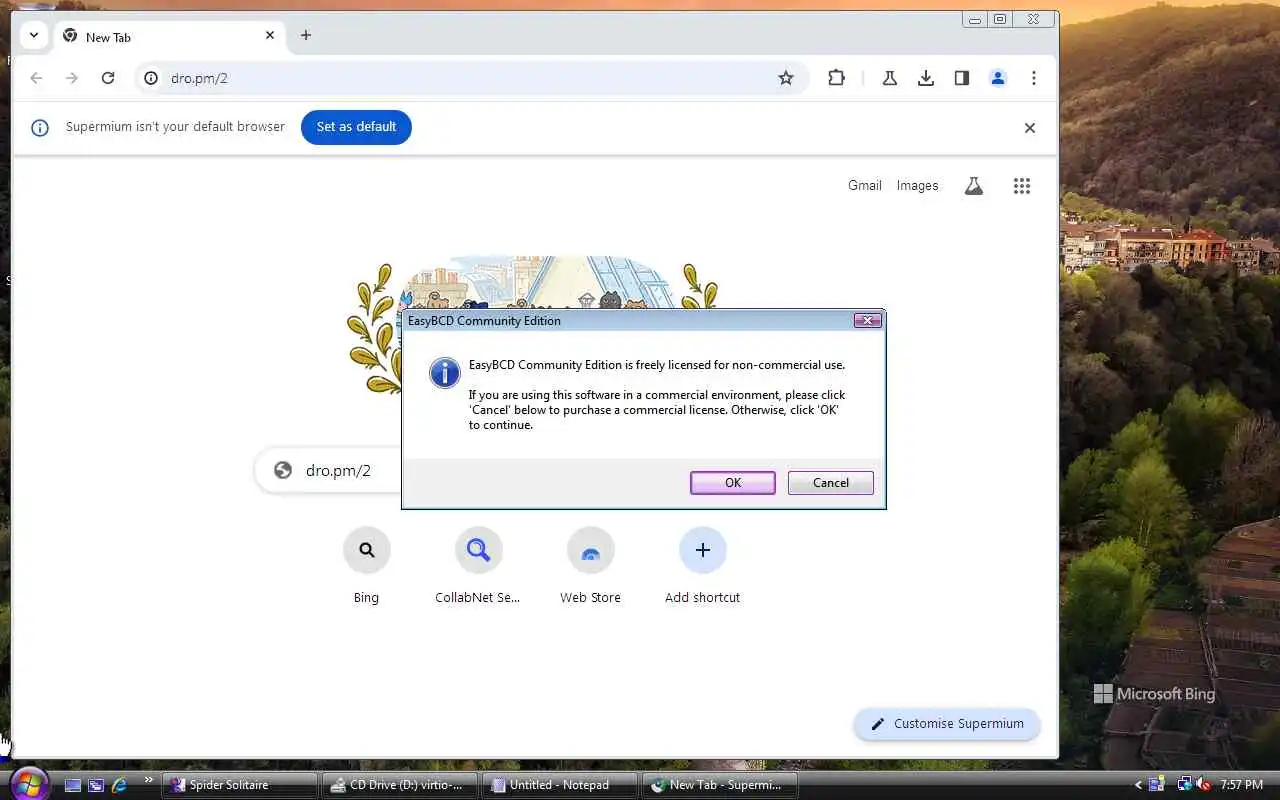Open Images link

pos(917,186)
